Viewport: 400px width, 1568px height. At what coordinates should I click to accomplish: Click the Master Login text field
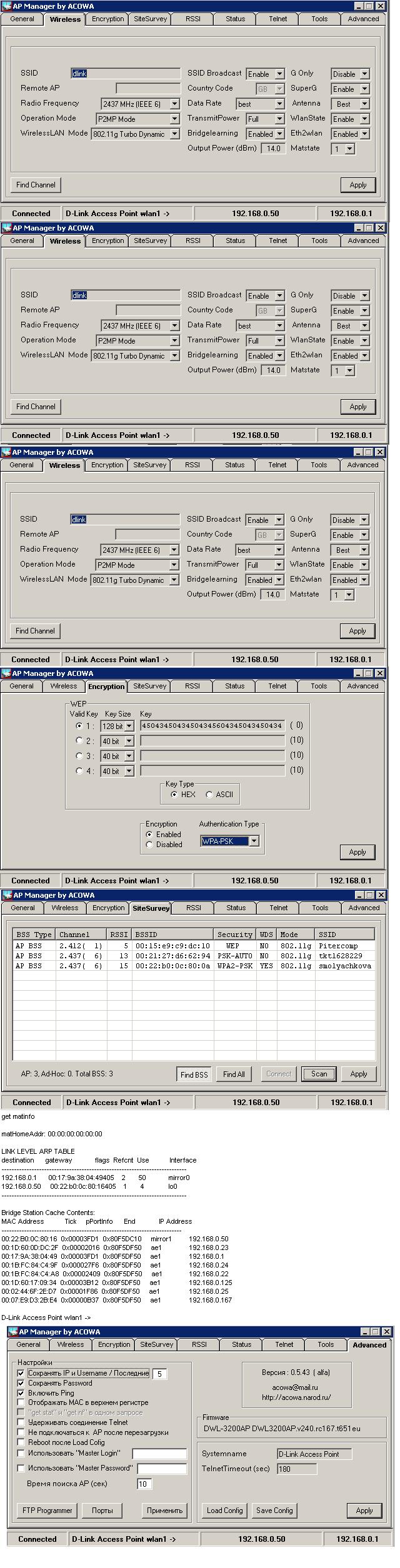pos(159,1454)
